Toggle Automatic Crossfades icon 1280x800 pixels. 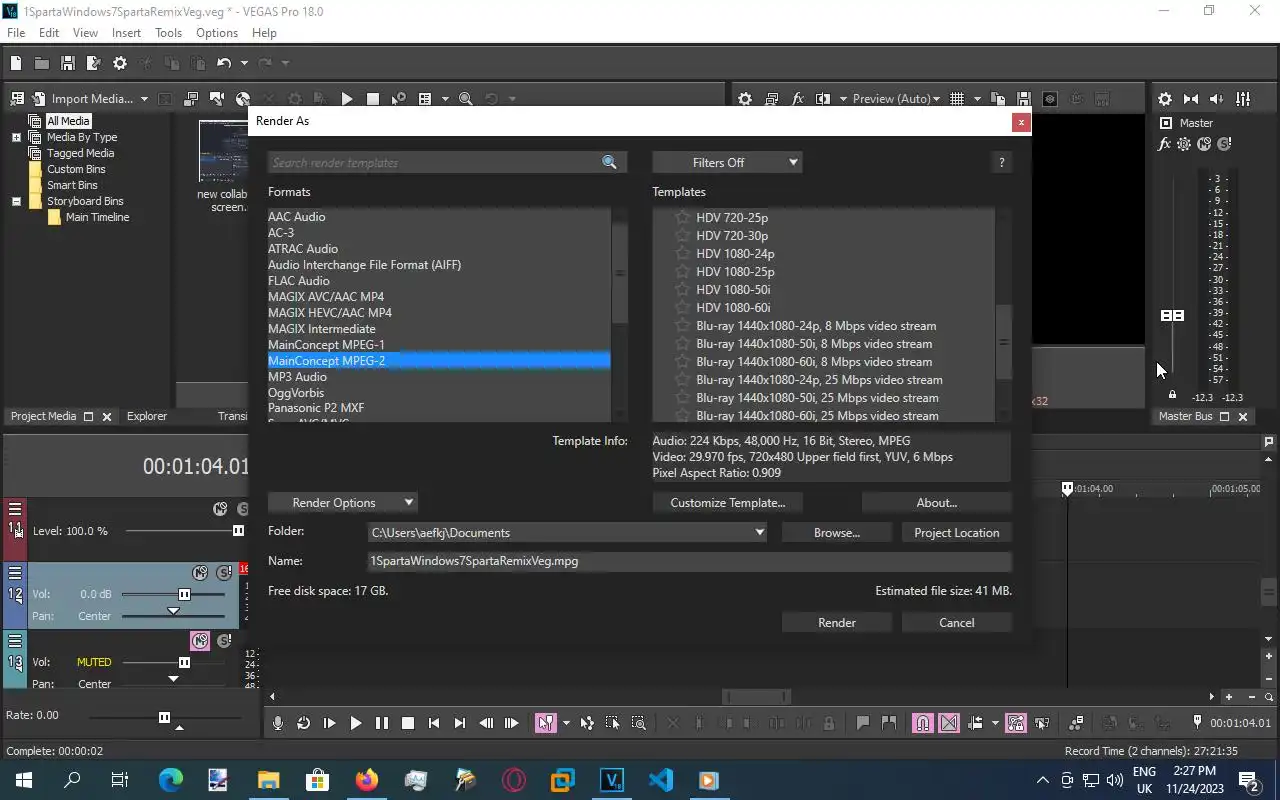[949, 723]
